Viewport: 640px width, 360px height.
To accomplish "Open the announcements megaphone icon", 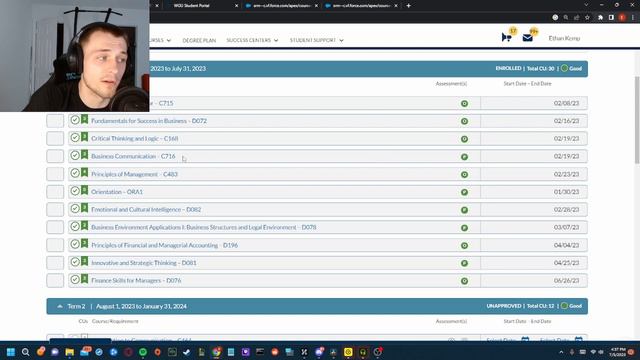I will point(507,38).
